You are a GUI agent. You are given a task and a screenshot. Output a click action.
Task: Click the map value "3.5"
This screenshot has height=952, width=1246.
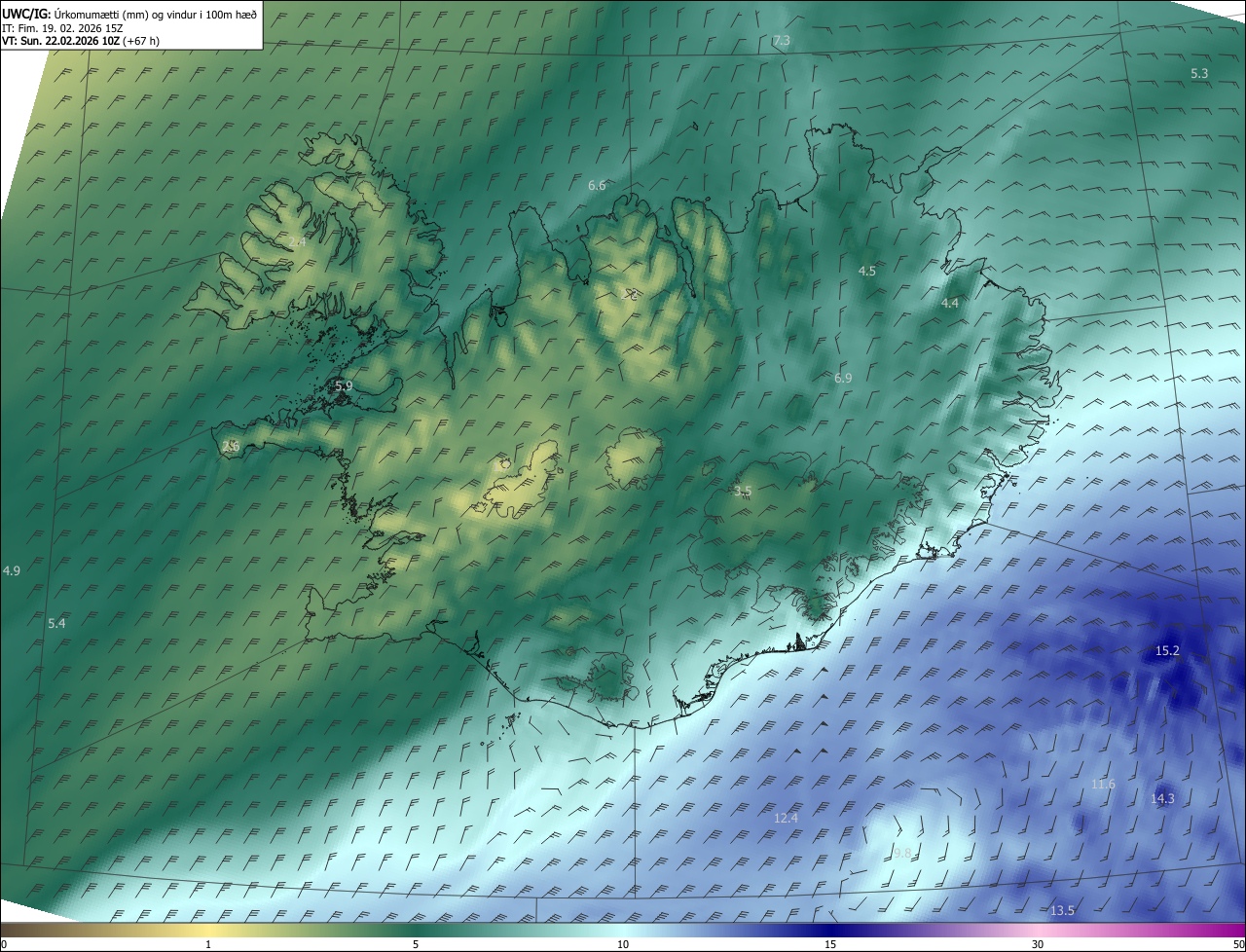[x=743, y=491]
